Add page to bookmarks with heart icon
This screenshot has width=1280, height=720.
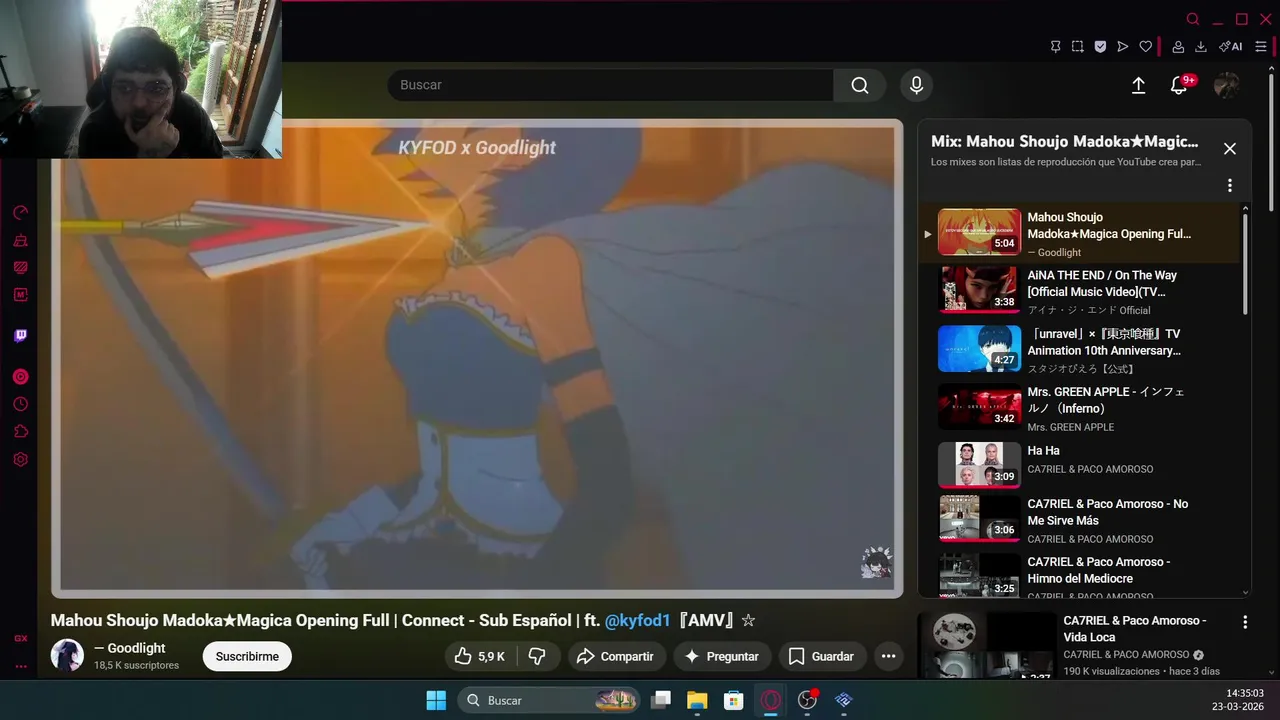click(1146, 47)
